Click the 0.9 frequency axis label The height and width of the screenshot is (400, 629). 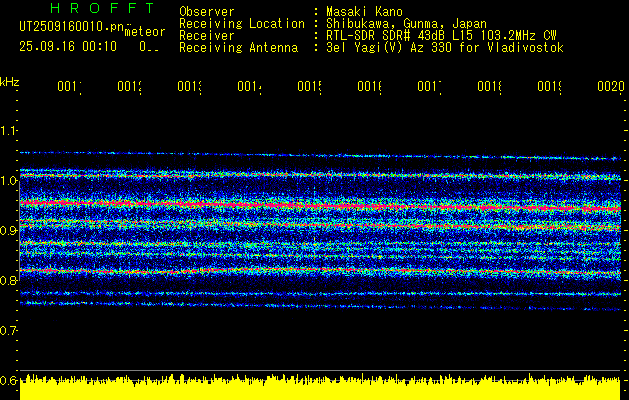8,230
